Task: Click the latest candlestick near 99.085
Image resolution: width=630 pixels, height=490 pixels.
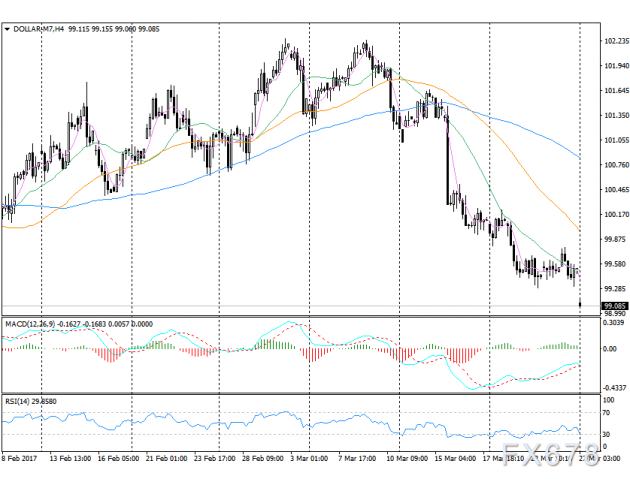Action: pyautogui.click(x=580, y=304)
